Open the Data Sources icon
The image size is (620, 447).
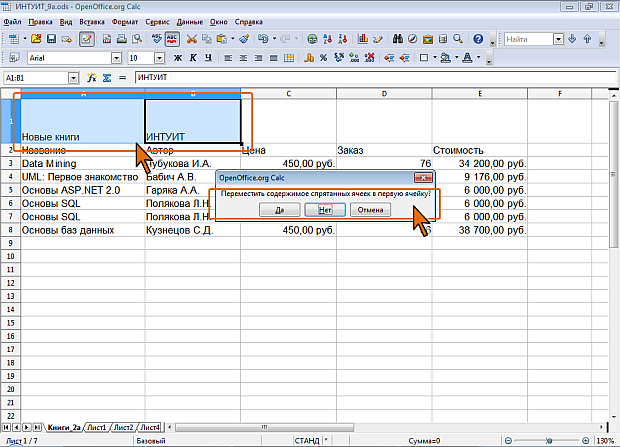(x=443, y=39)
